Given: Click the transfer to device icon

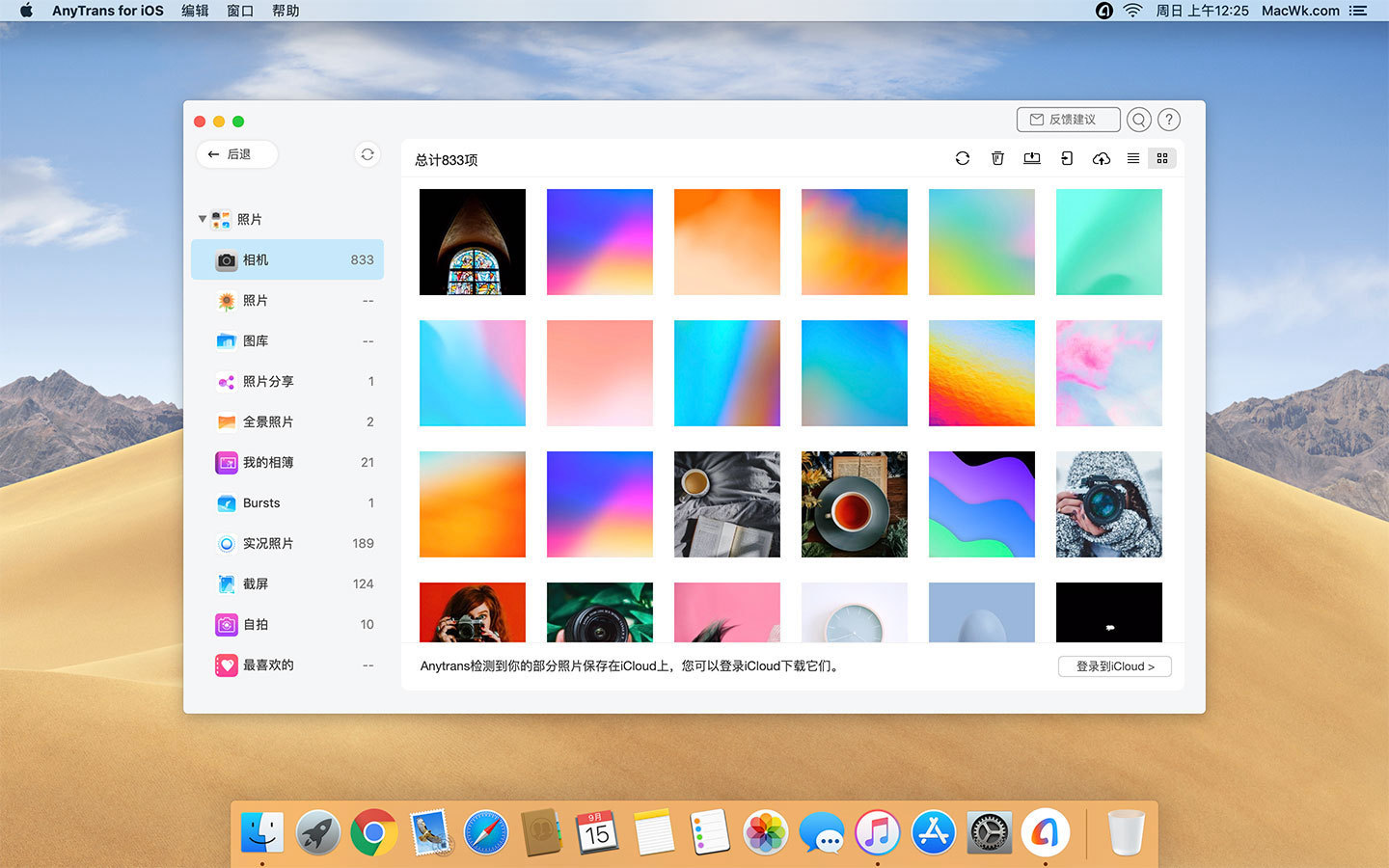Looking at the screenshot, I should 1067,158.
